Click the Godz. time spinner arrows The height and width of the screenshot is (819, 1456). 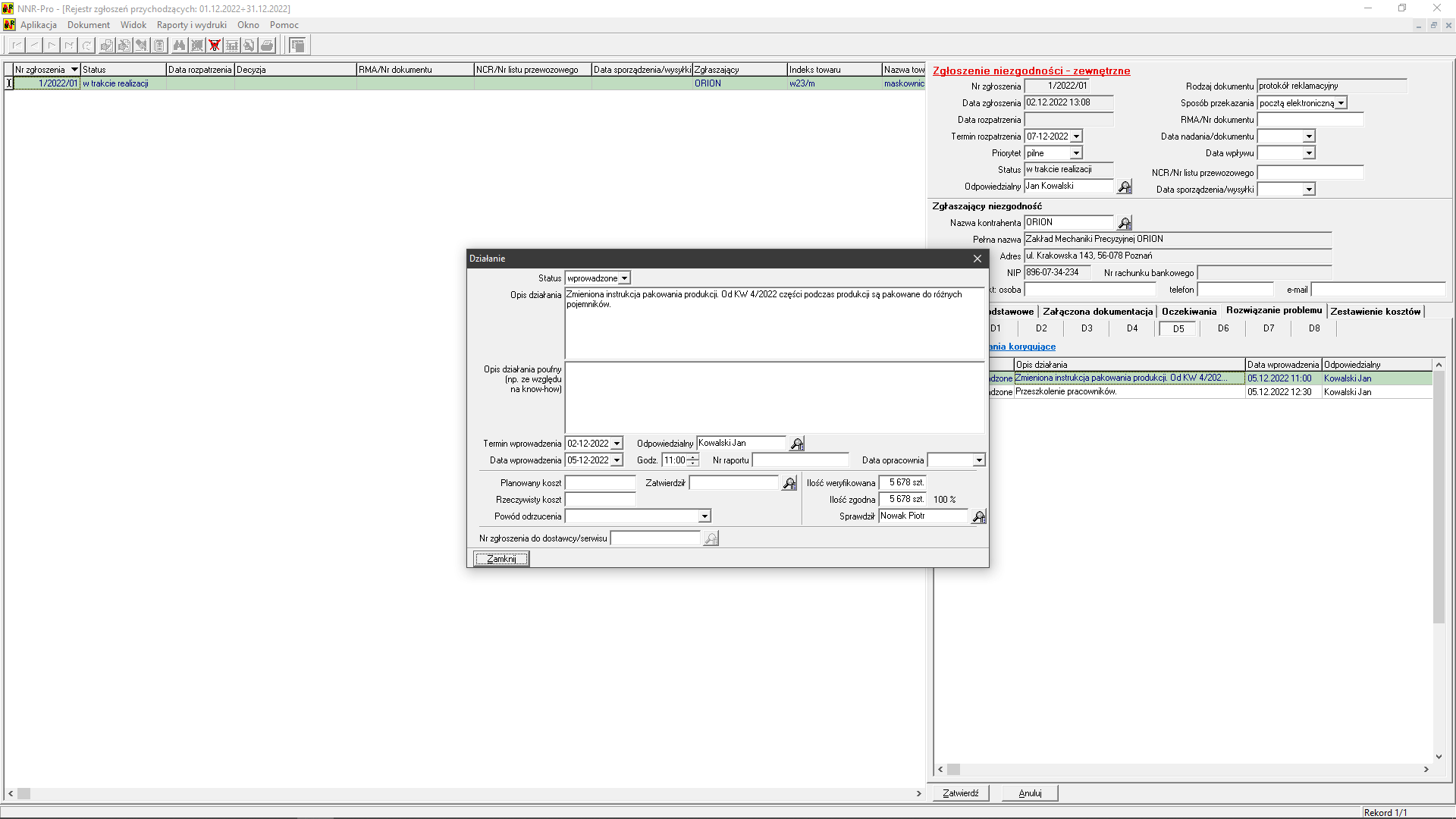pyautogui.click(x=693, y=460)
